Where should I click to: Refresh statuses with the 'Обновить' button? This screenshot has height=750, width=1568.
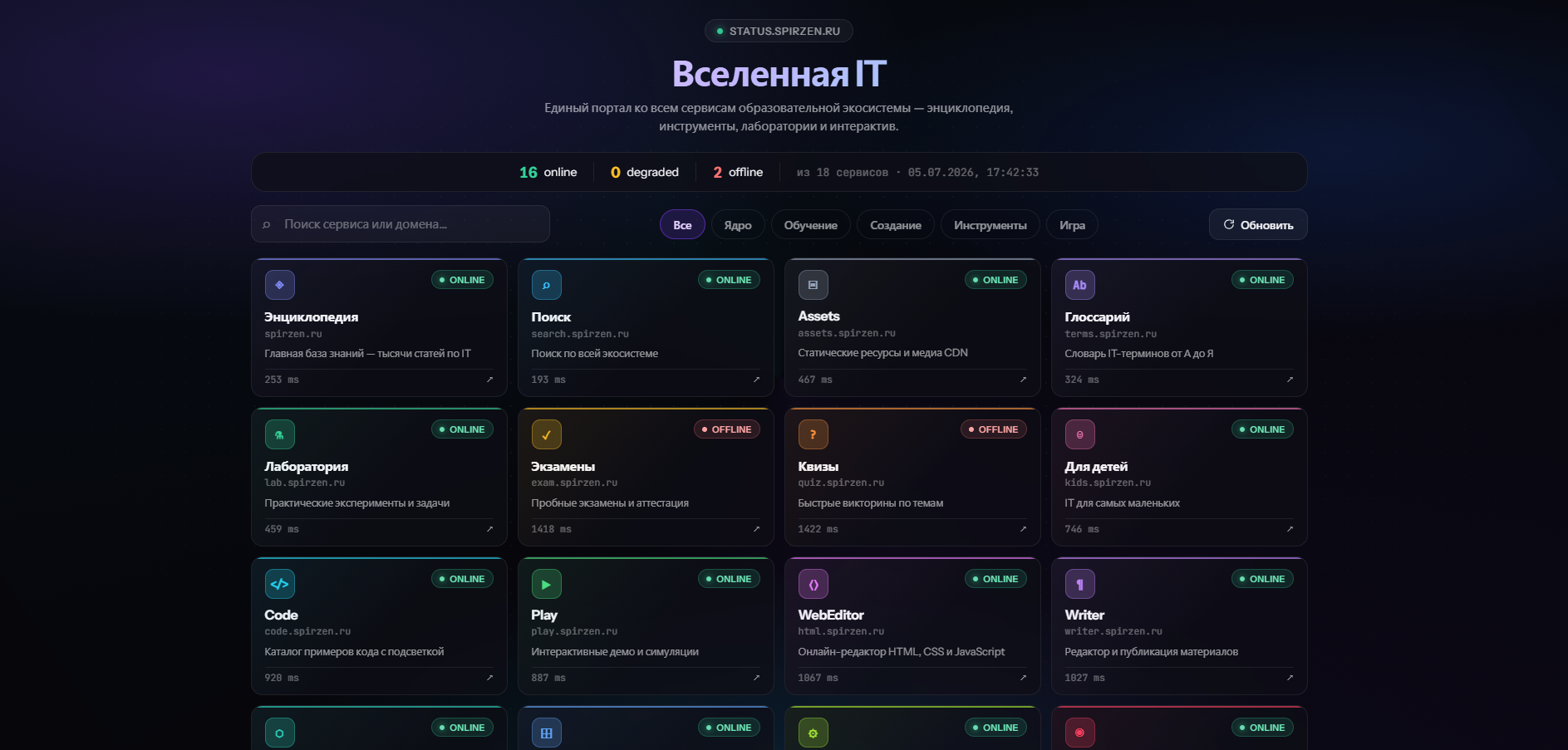tap(1258, 224)
